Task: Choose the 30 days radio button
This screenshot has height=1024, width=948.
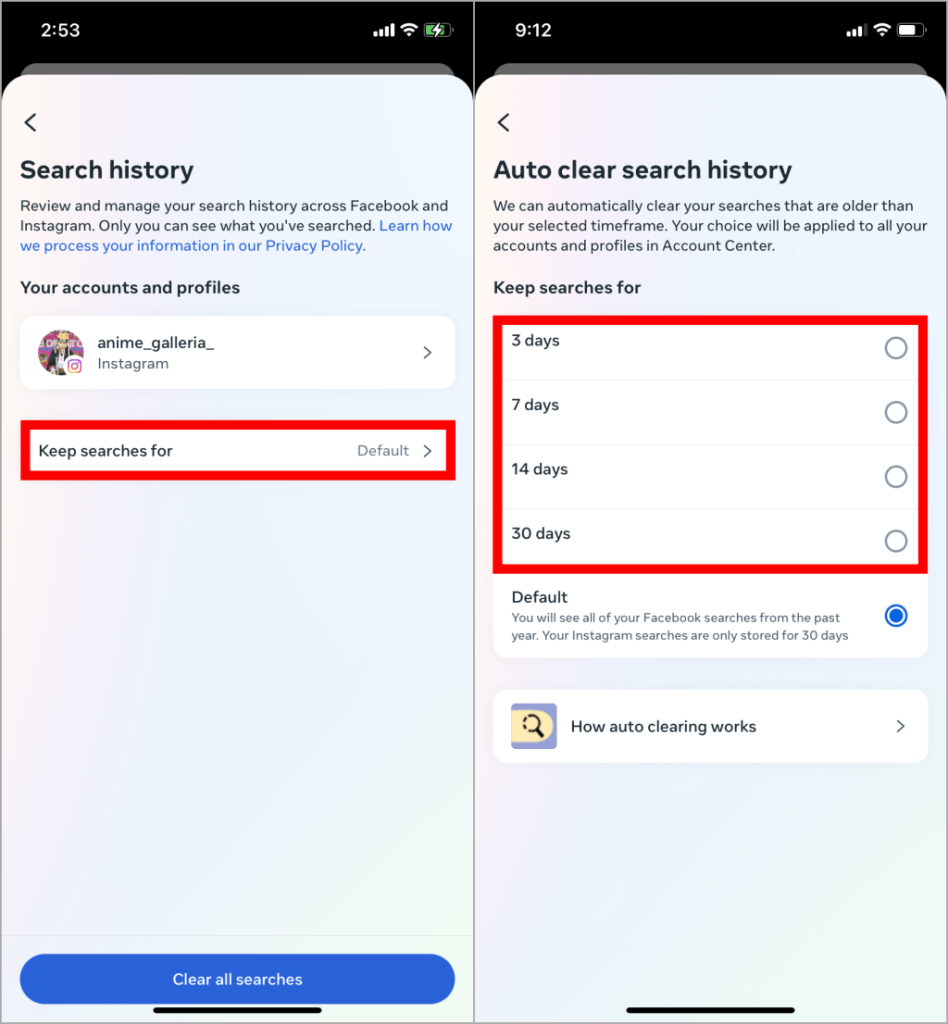Action: click(x=896, y=541)
